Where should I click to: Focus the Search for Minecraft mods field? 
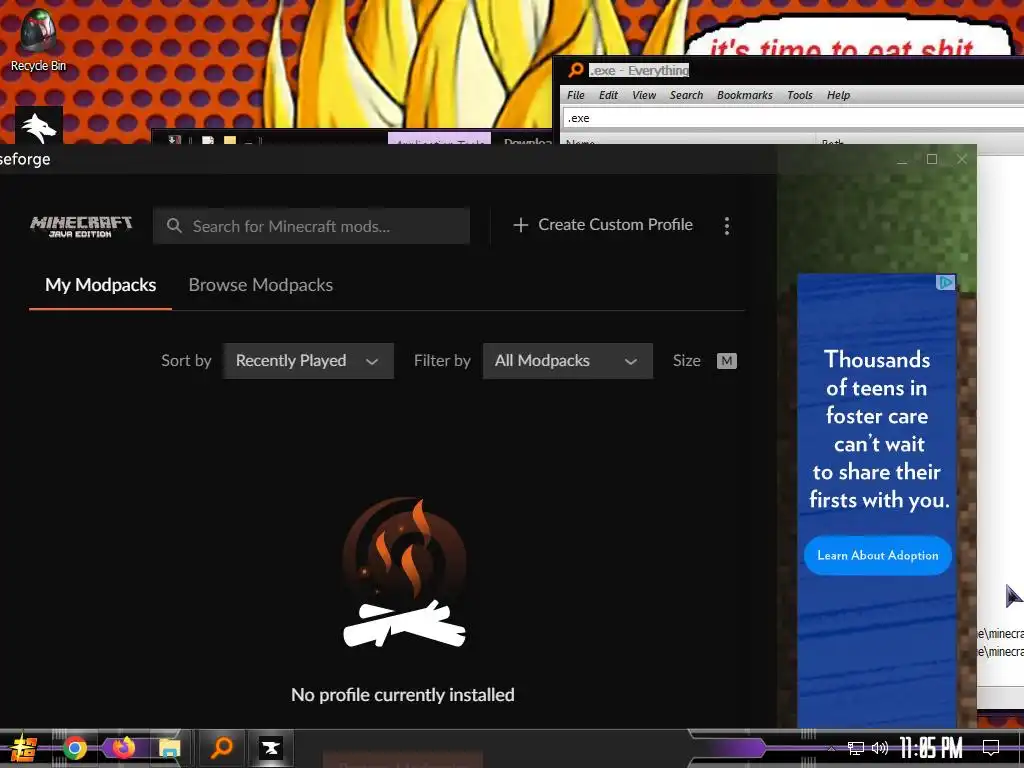coord(312,226)
